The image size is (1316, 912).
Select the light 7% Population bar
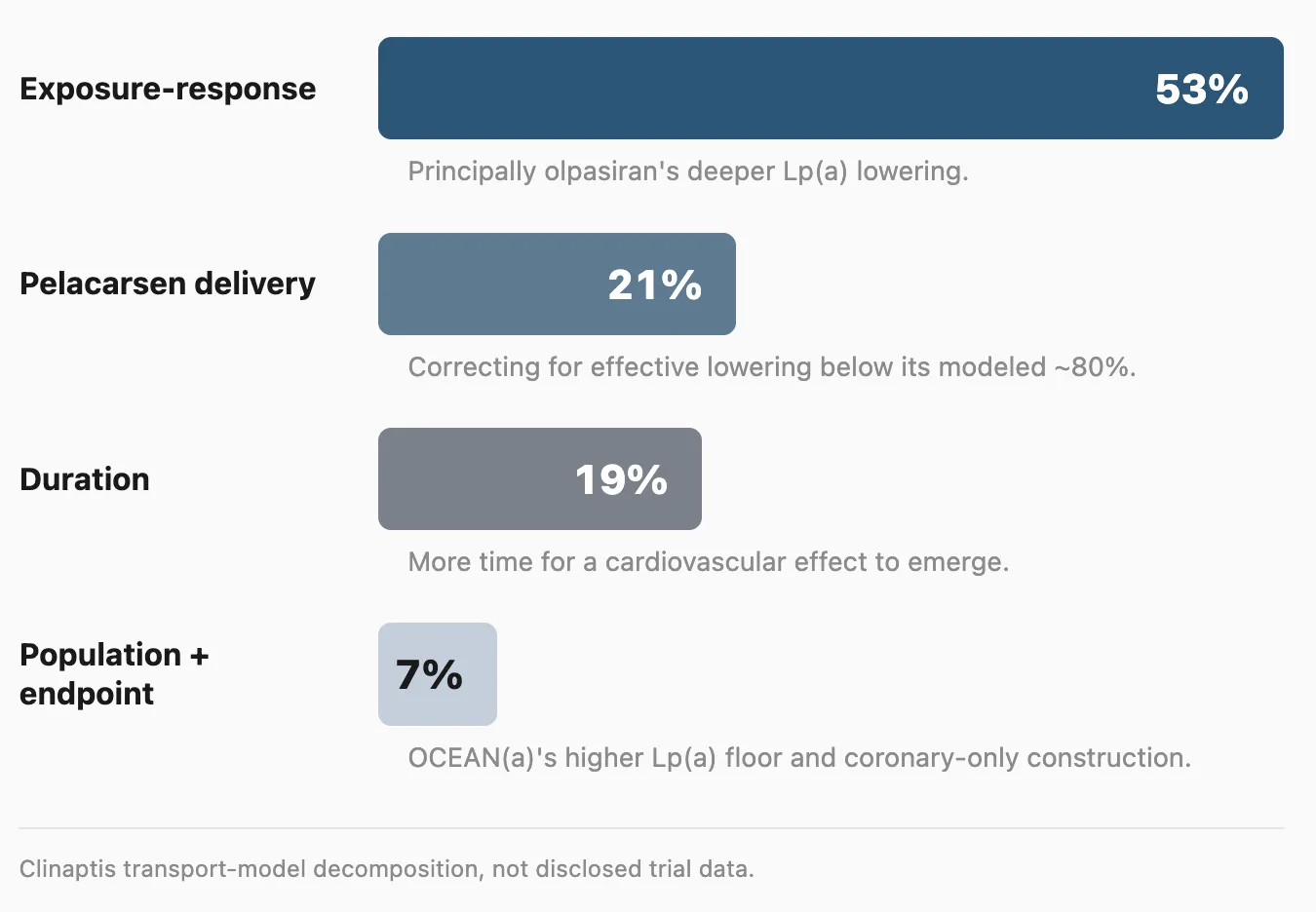[x=438, y=674]
